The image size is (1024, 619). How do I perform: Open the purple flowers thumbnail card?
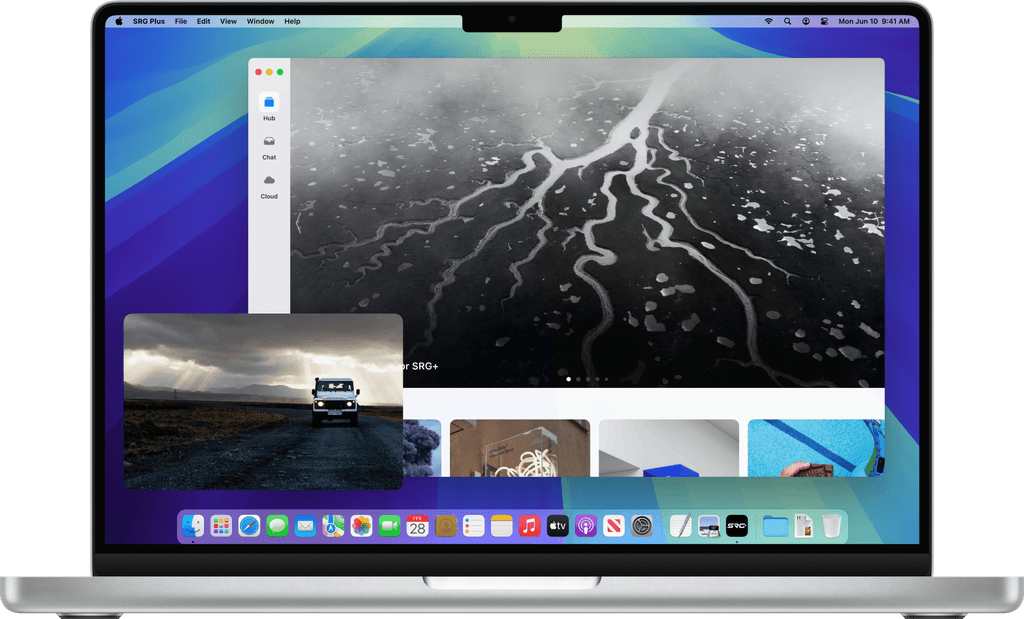[x=422, y=448]
